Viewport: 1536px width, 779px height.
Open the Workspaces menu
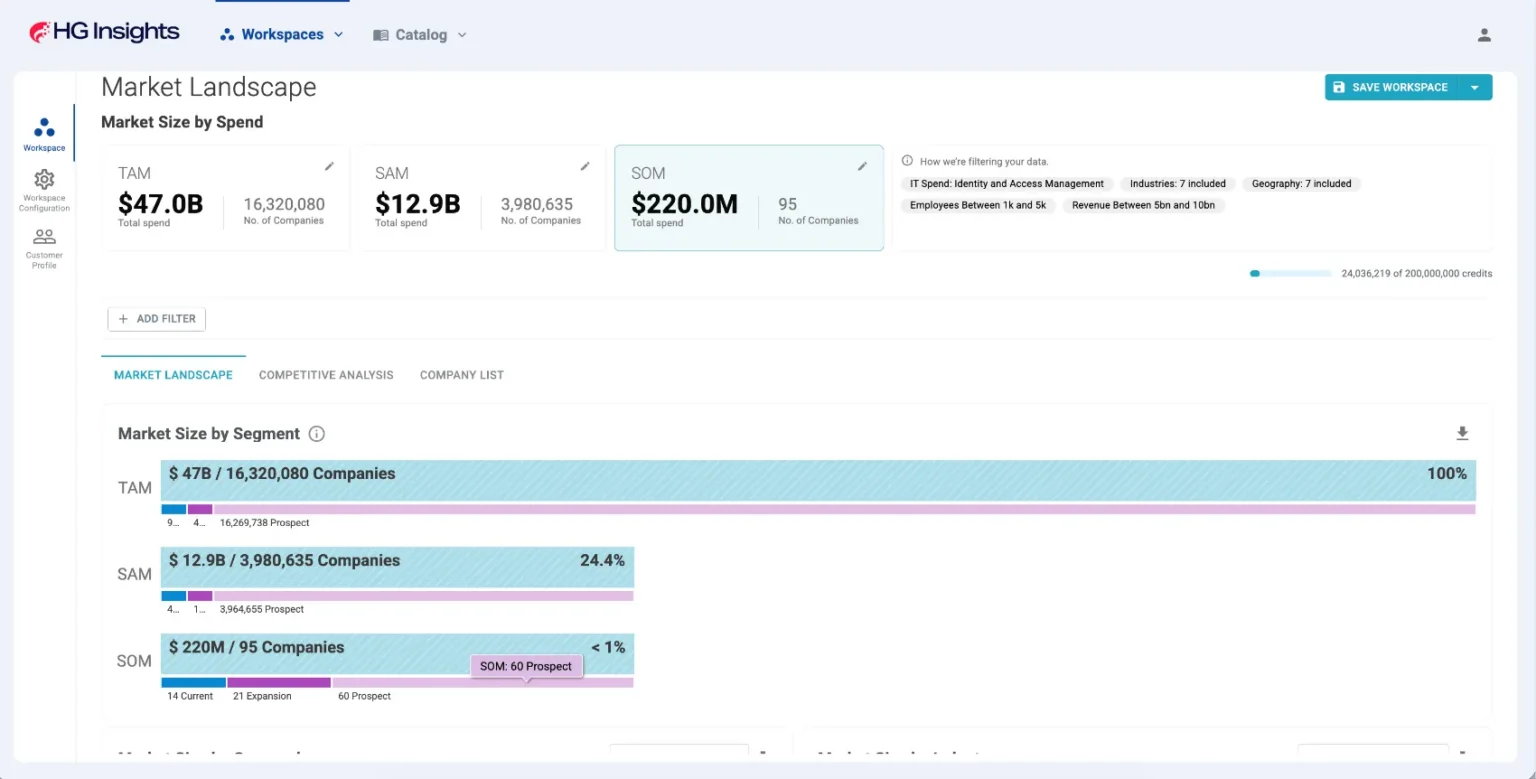(x=282, y=35)
